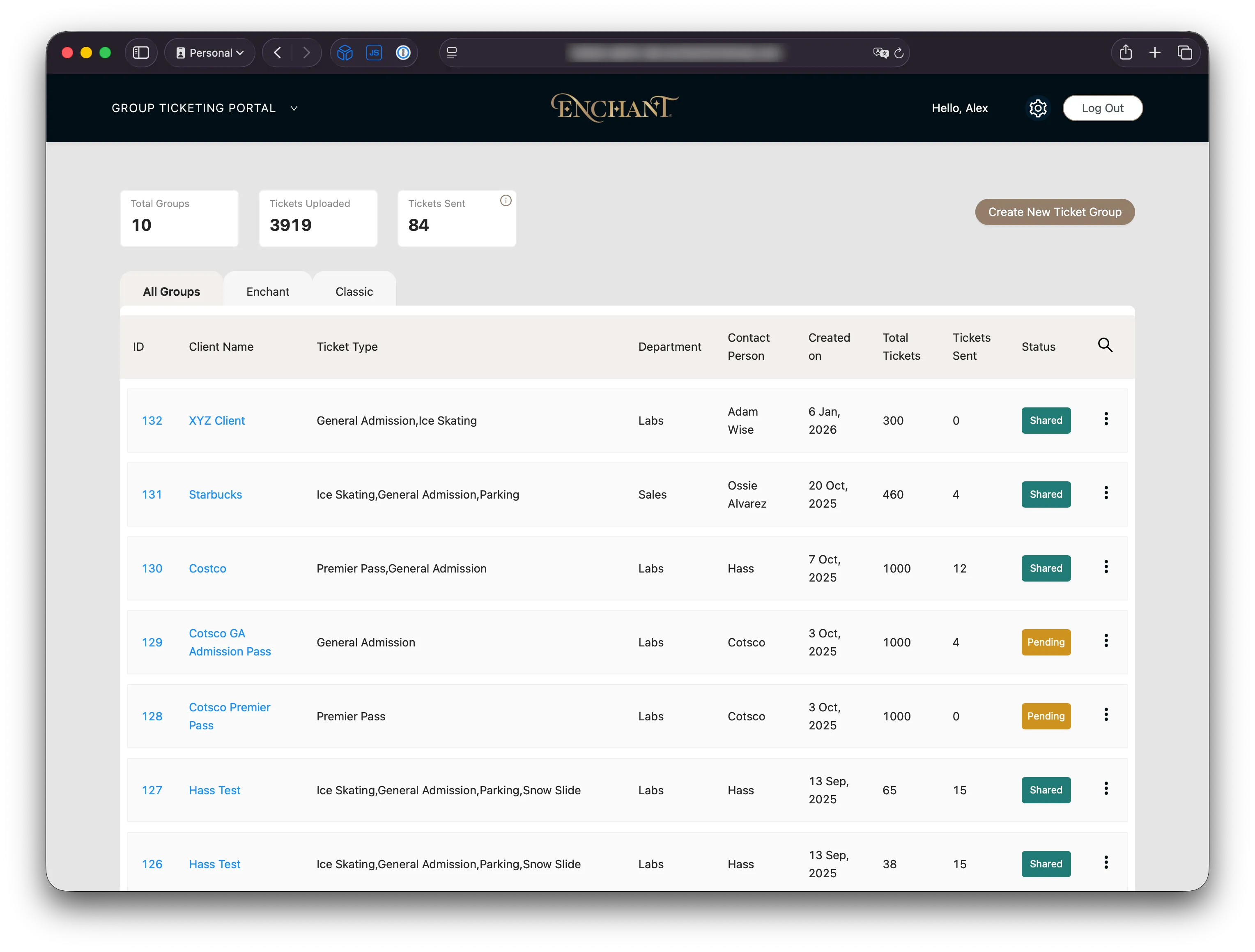Open the three-dot menu for row 129

coord(1106,641)
